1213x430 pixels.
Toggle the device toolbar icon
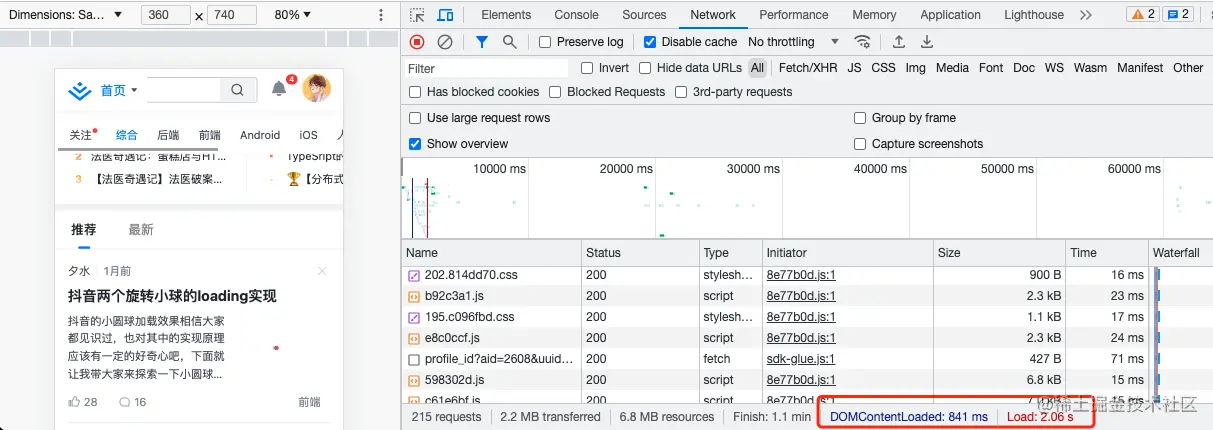pyautogui.click(x=445, y=15)
